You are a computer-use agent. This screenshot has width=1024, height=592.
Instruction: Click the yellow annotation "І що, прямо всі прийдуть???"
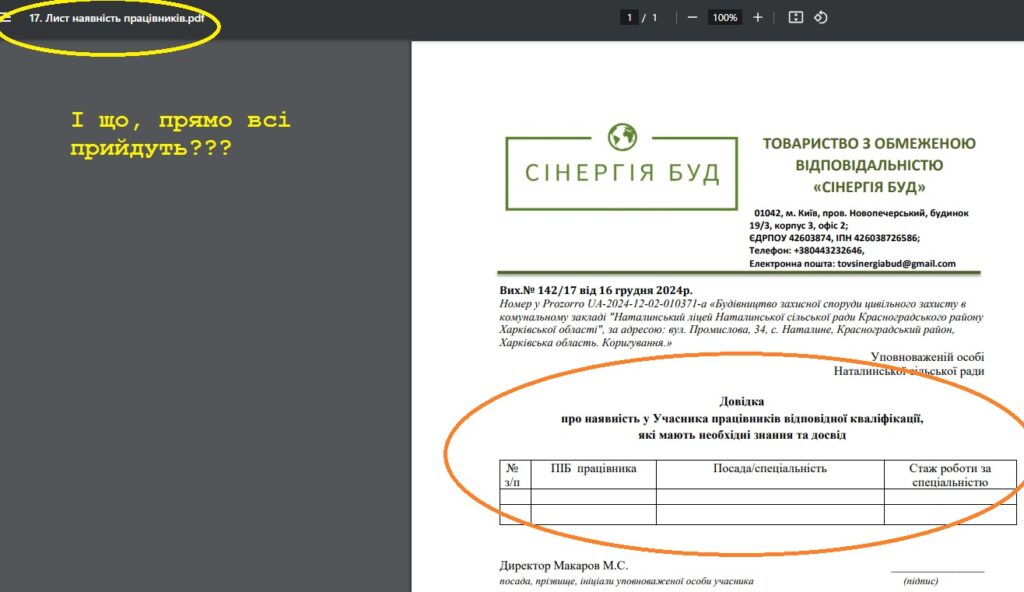point(180,134)
